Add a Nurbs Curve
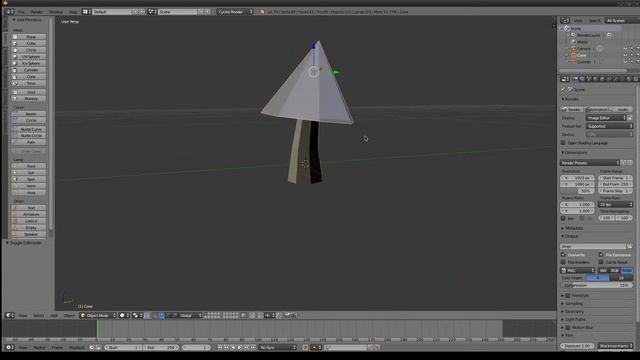 (x=29, y=129)
